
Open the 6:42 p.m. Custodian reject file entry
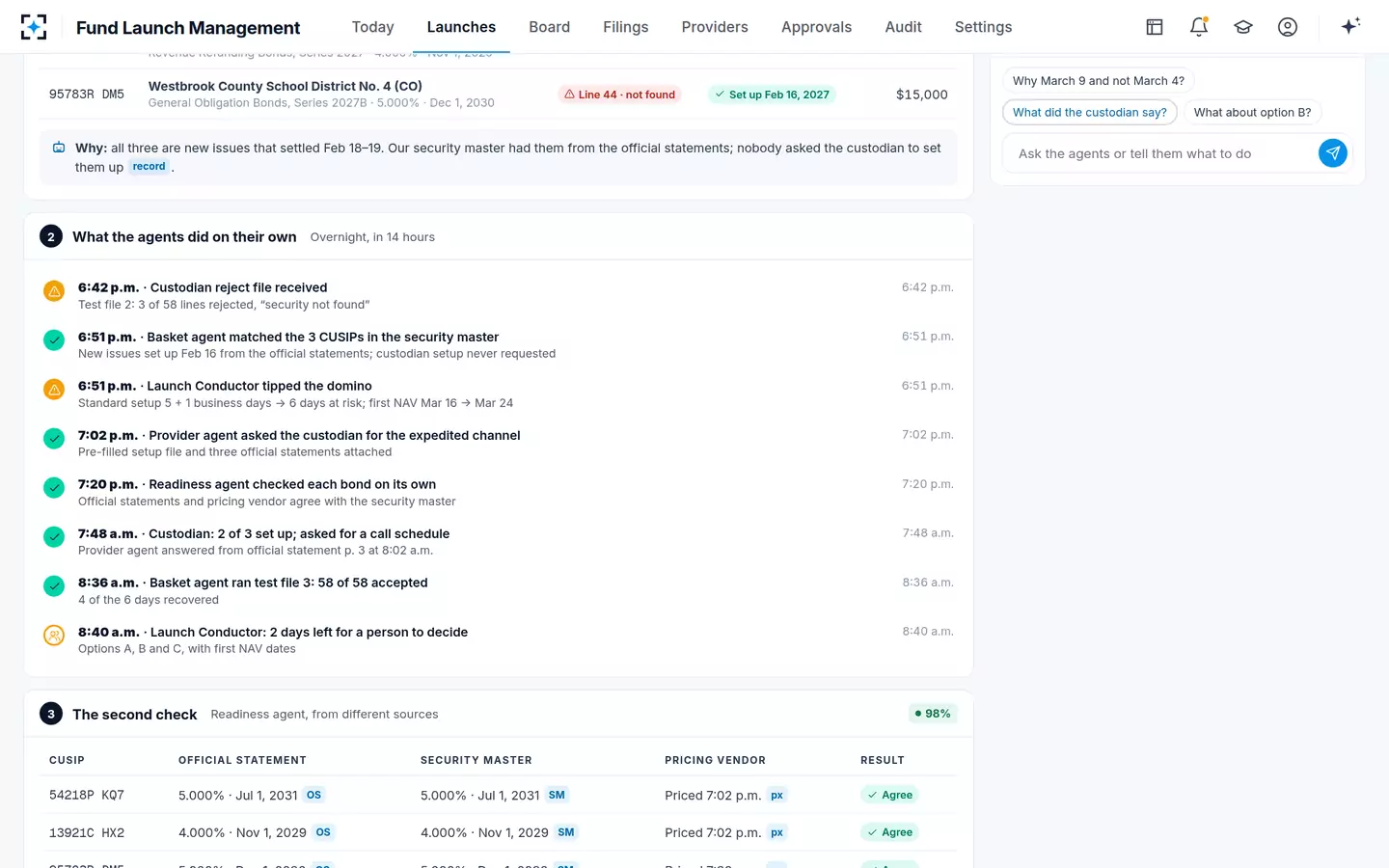pos(498,295)
